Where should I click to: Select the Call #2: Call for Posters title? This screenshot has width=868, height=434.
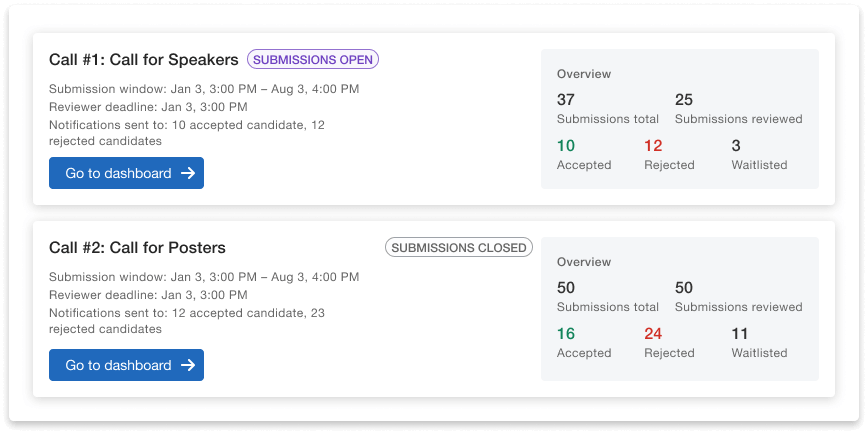(137, 248)
